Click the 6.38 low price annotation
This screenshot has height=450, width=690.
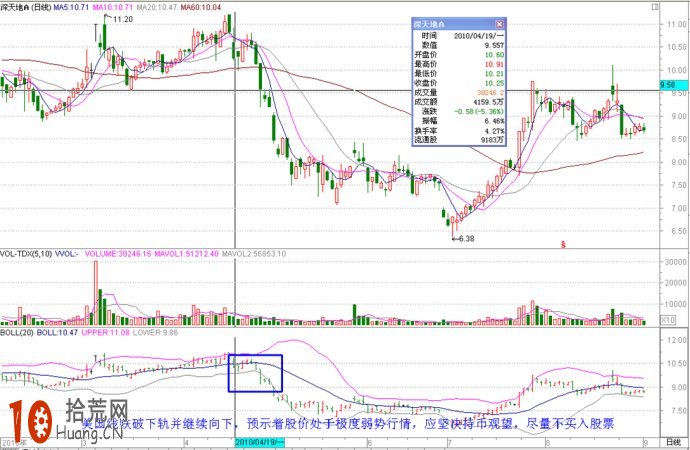click(x=466, y=238)
